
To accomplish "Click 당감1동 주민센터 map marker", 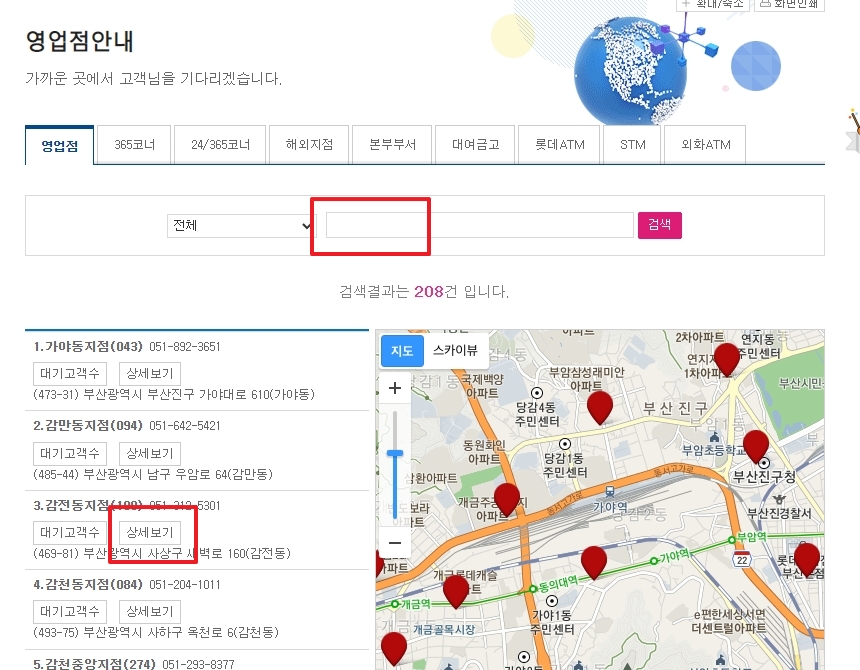I will coord(565,444).
